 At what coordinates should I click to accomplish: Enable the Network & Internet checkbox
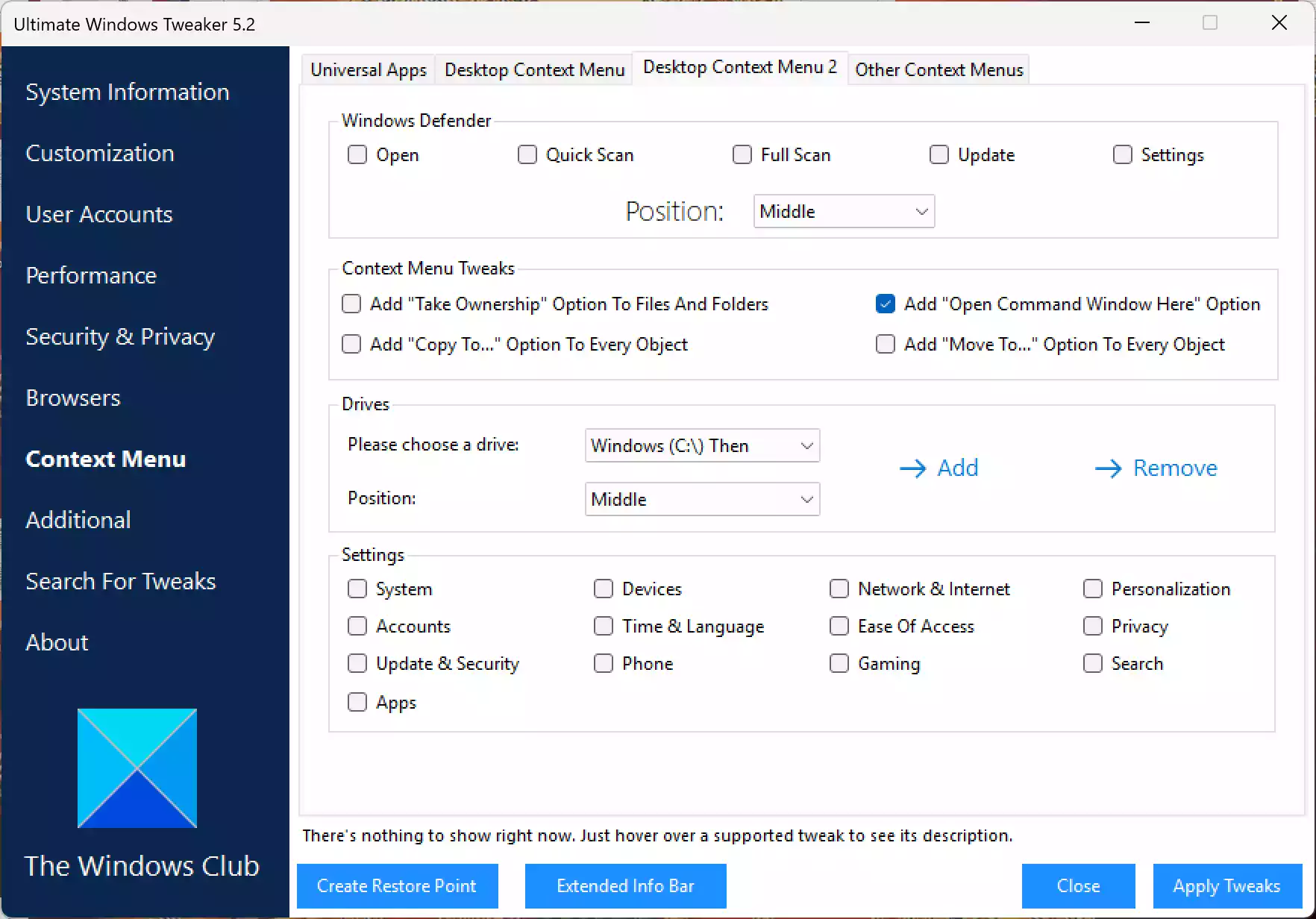click(x=839, y=589)
